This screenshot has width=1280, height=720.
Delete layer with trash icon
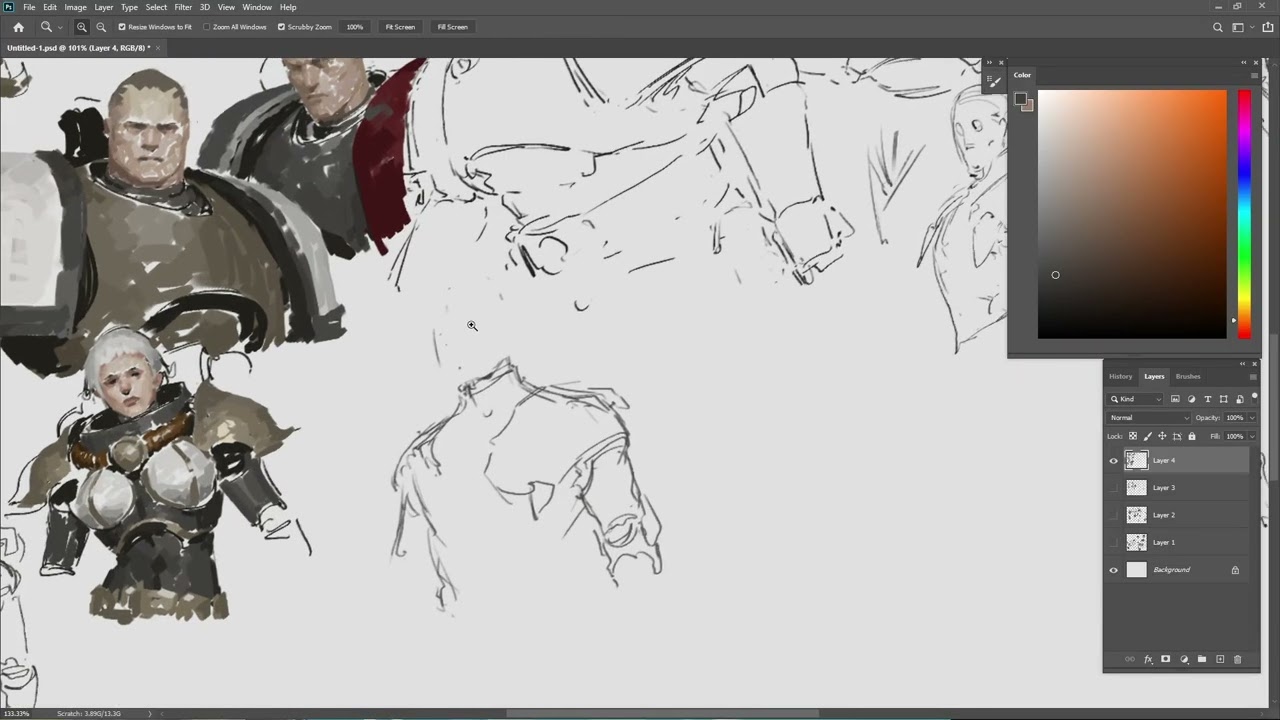click(1237, 659)
